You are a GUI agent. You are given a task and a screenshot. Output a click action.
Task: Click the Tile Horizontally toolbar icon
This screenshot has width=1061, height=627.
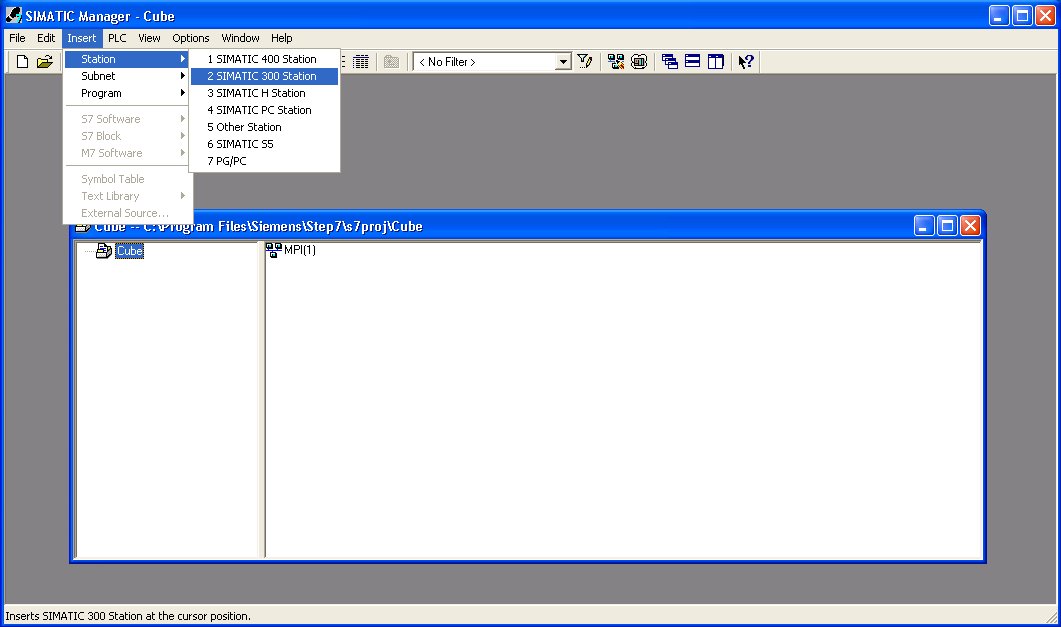[x=692, y=62]
